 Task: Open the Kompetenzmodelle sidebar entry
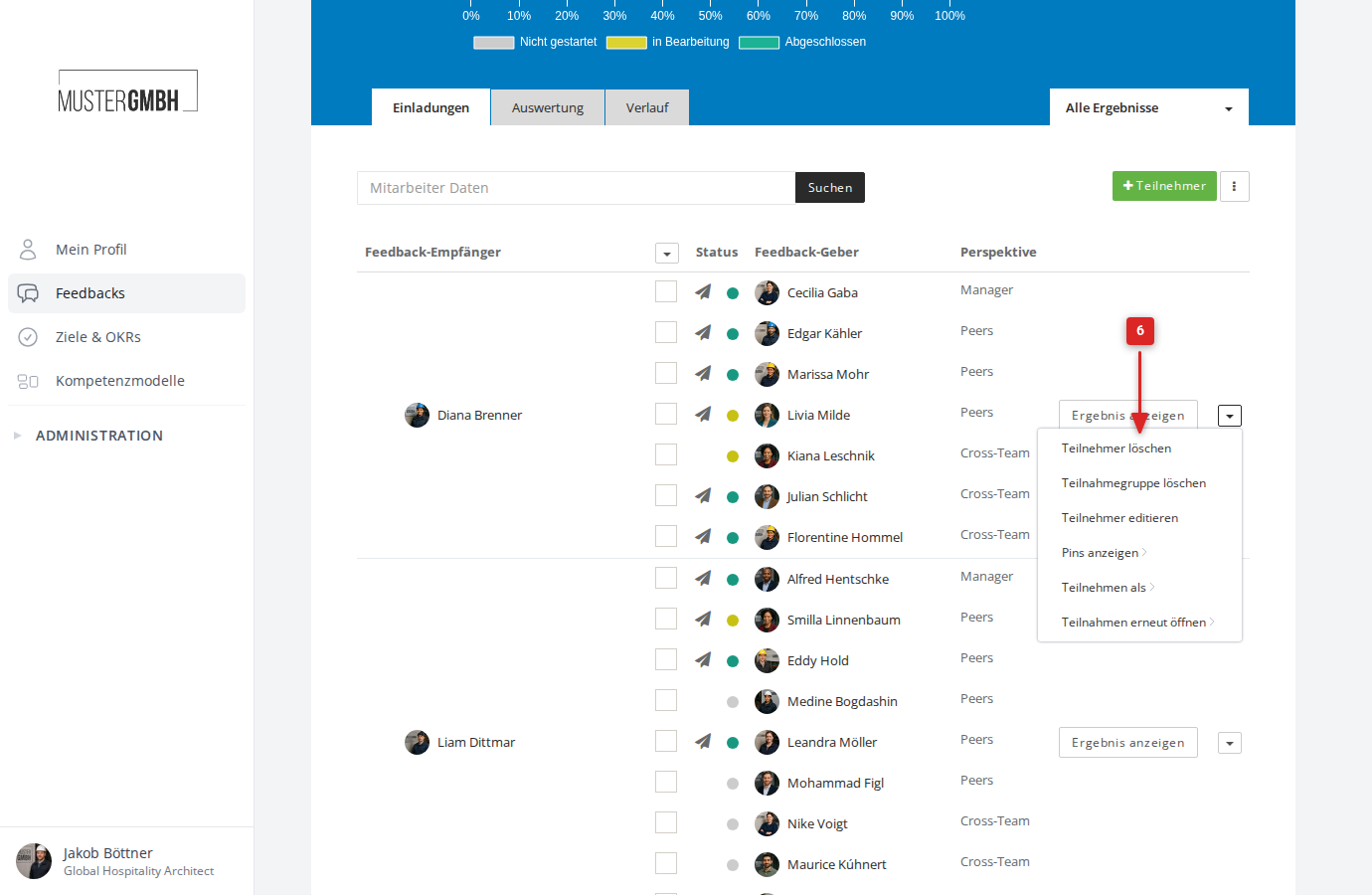pyautogui.click(x=126, y=381)
